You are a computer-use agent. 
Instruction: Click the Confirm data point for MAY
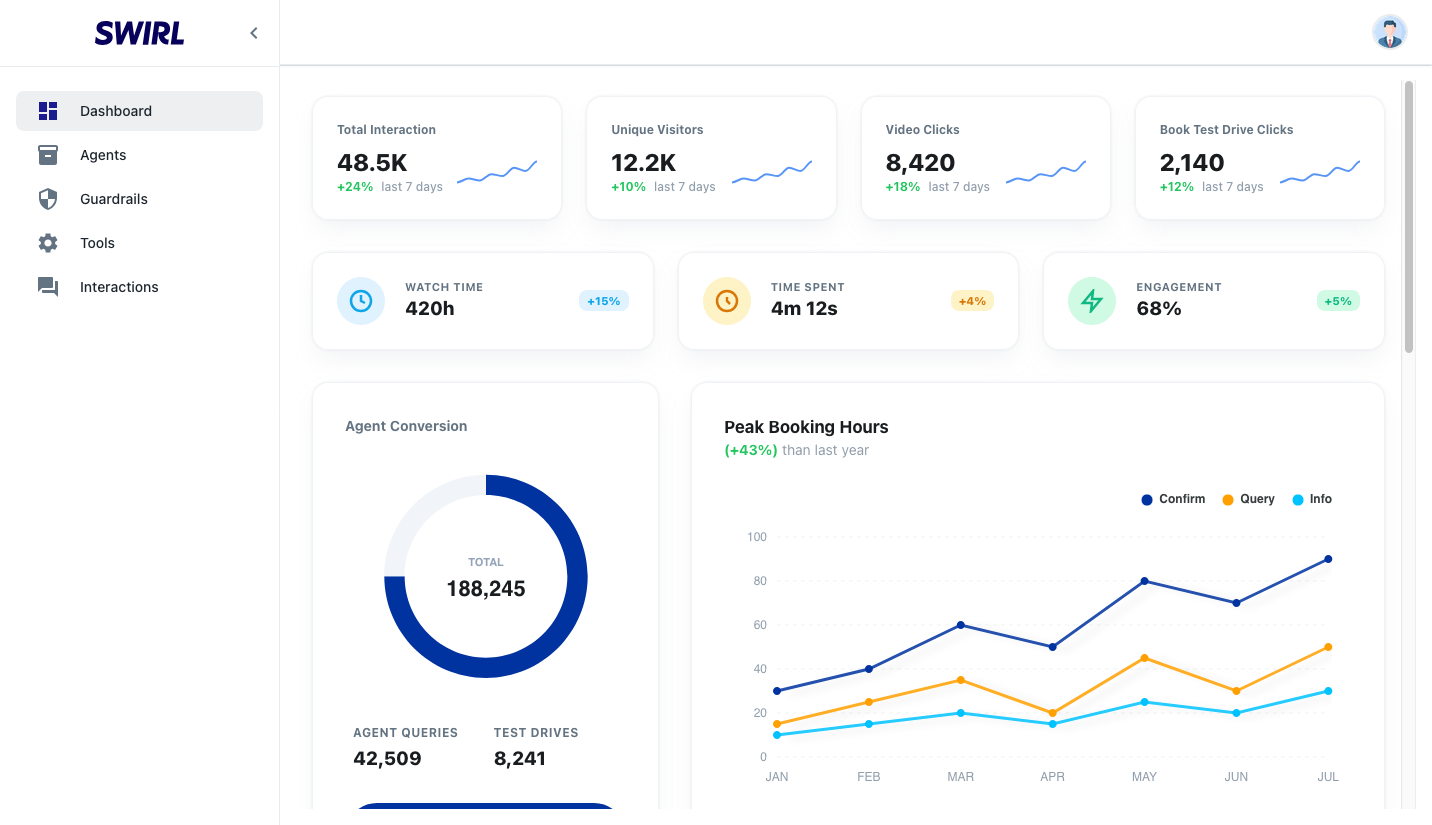tap(1144, 581)
